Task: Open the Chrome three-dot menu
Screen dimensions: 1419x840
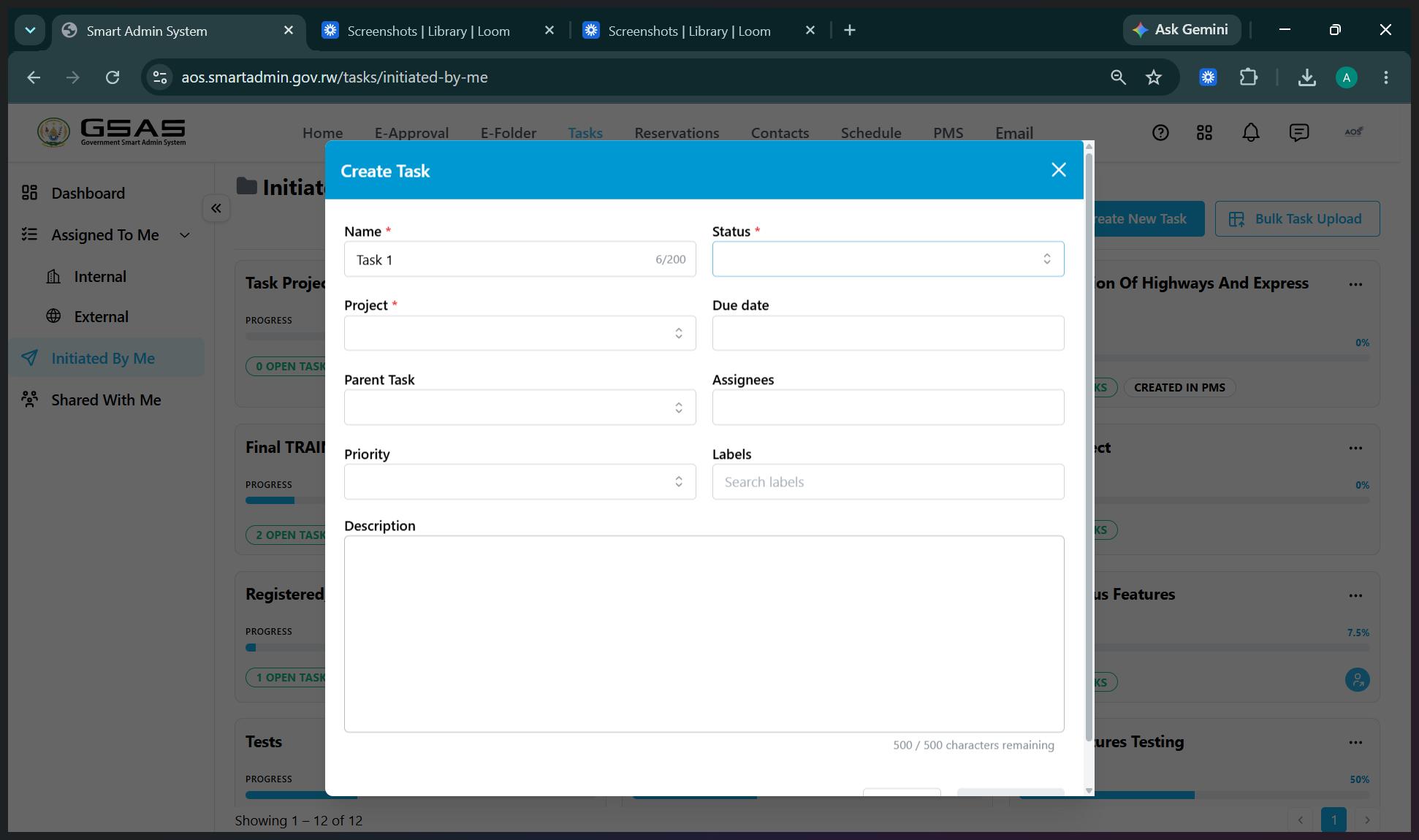Action: pyautogui.click(x=1385, y=77)
